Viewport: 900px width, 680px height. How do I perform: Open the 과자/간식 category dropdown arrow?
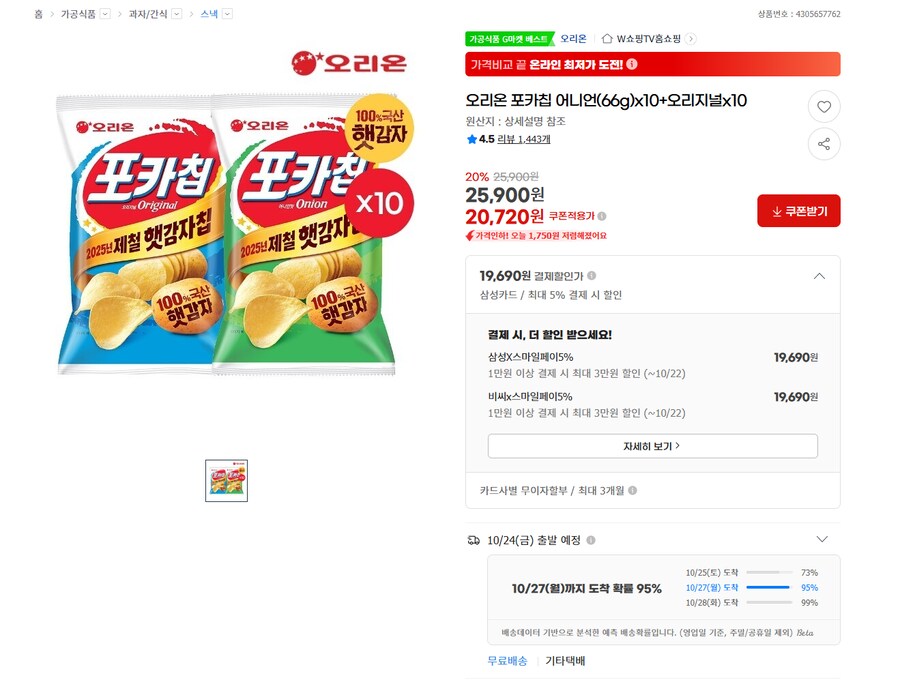[x=175, y=13]
